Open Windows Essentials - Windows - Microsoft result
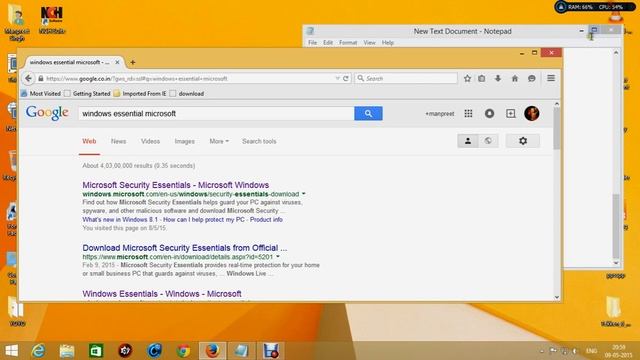 tap(162, 294)
